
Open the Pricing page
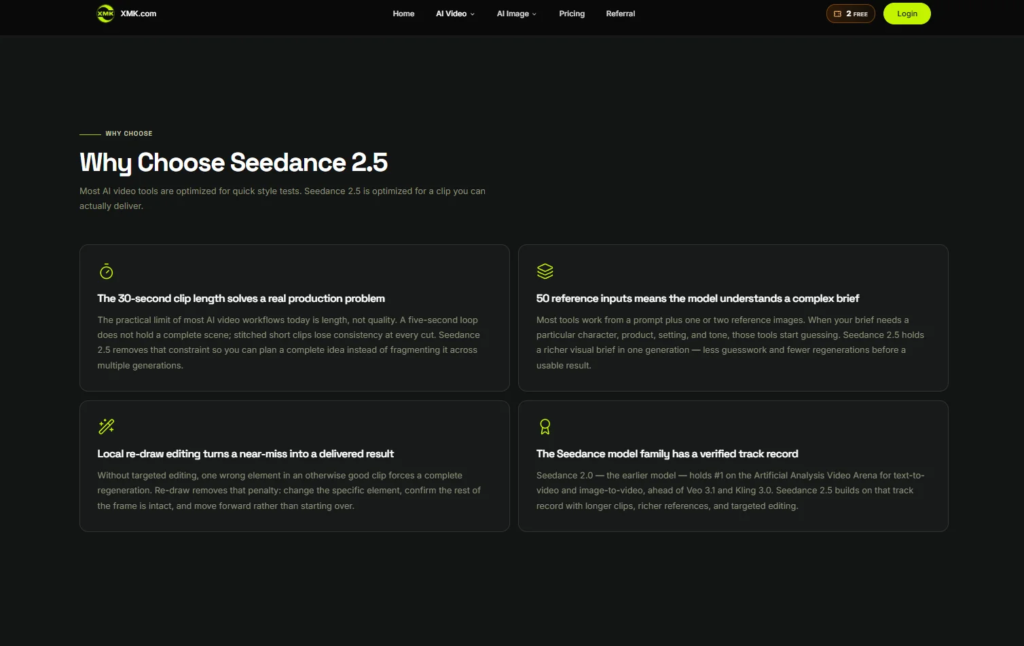pos(571,14)
